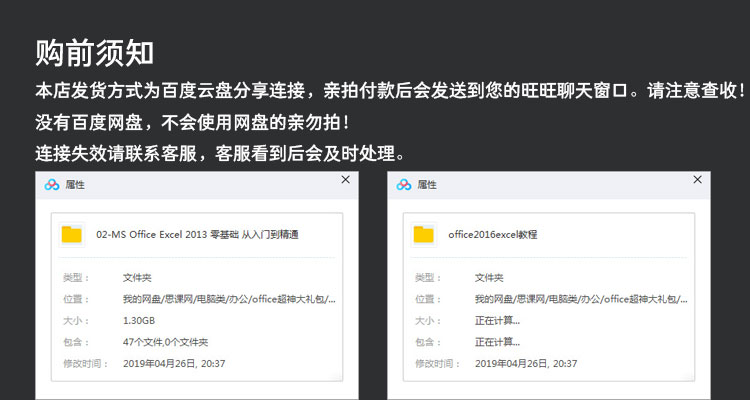The image size is (750, 400).
Task: Click folder icon beside 02-MS Office Excel 2013
Action: click(71, 234)
